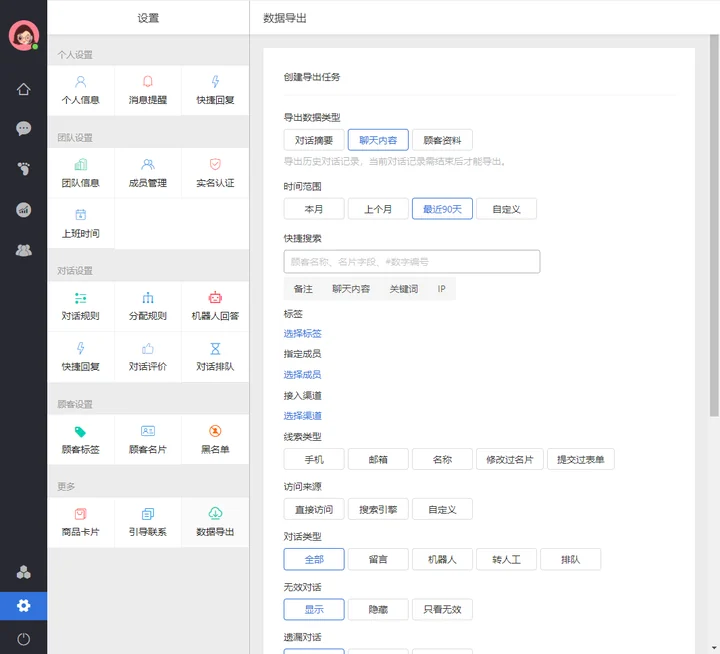This screenshot has height=654, width=720.
Task: Open the visitor footprint sidebar icon
Action: pos(23,169)
